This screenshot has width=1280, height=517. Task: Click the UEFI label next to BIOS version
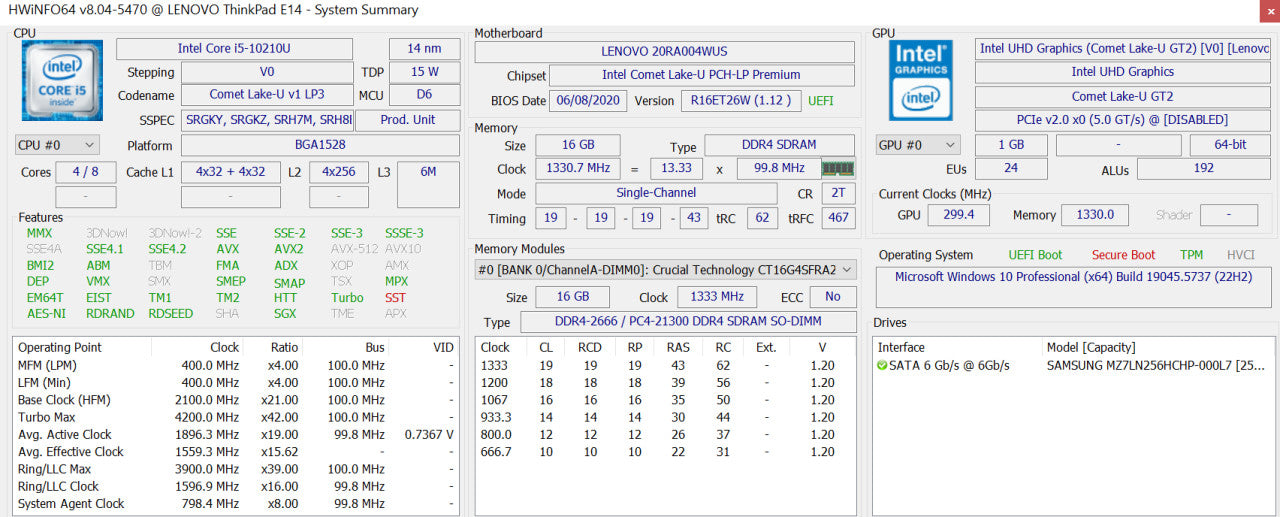(x=820, y=101)
